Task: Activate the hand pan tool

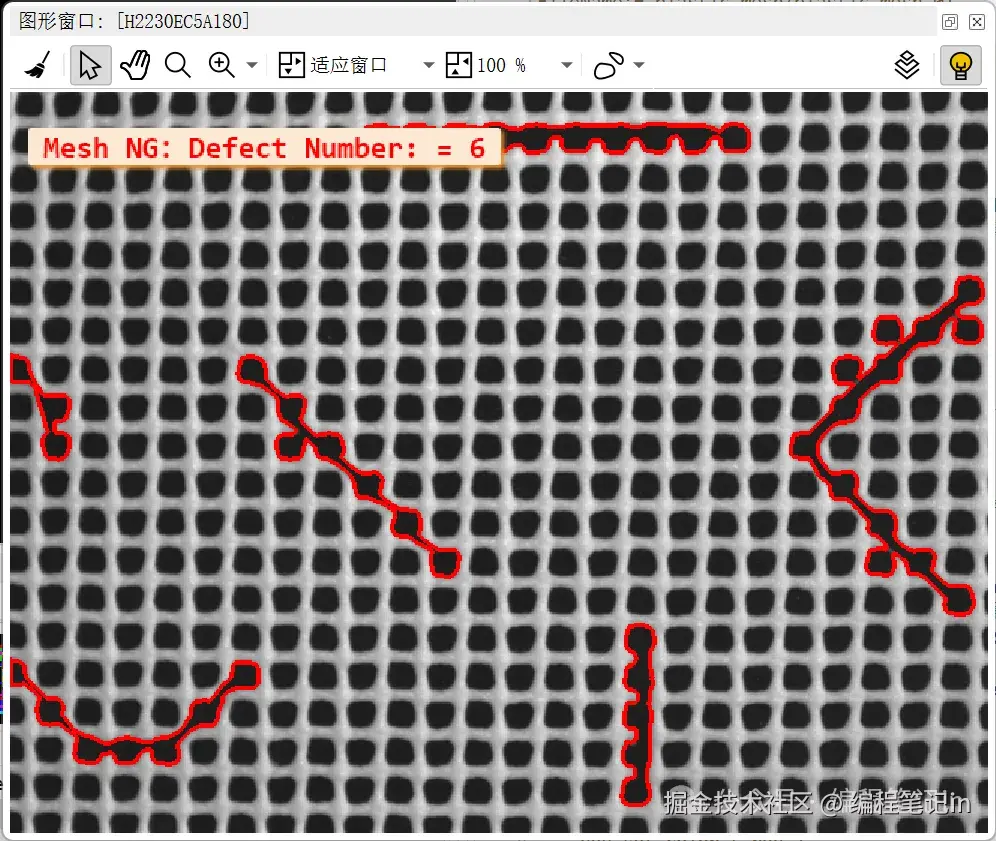Action: (135, 65)
